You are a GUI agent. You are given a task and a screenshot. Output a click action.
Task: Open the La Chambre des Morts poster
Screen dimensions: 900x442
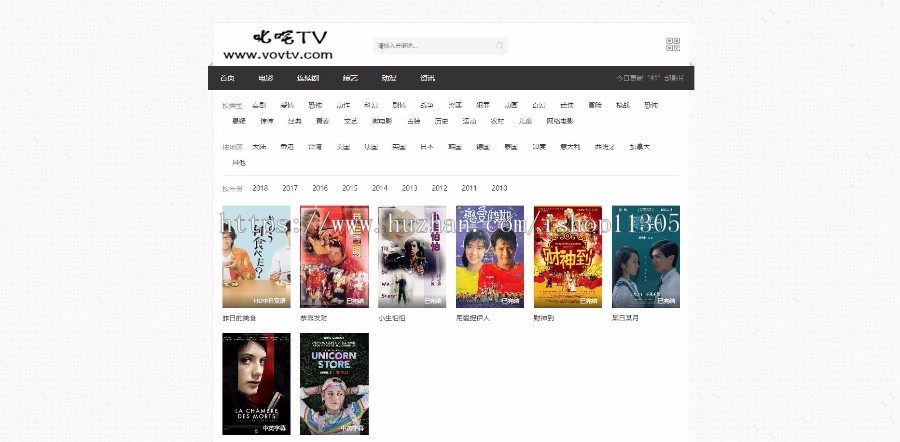pyautogui.click(x=257, y=384)
